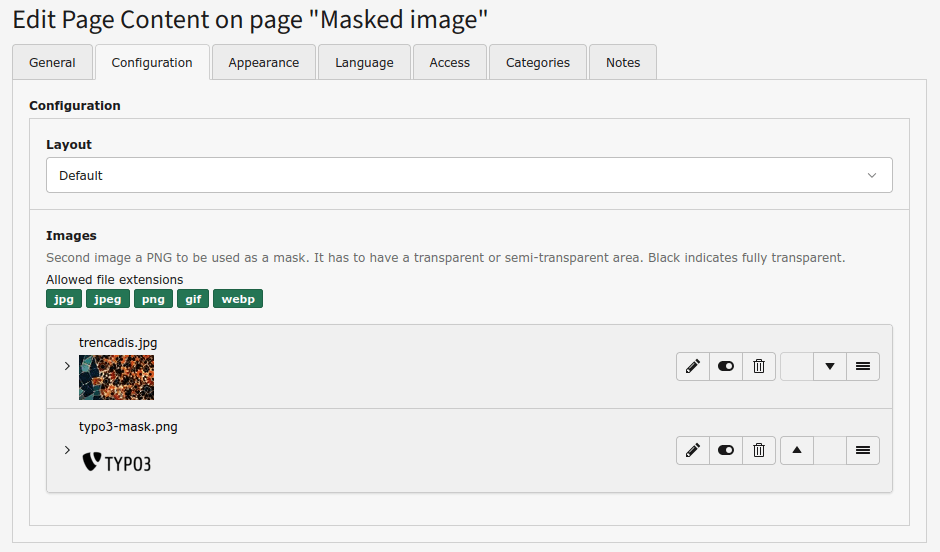Image resolution: width=940 pixels, height=552 pixels.
Task: Expand the trencadis.jpg record chevron
Action: 67,366
